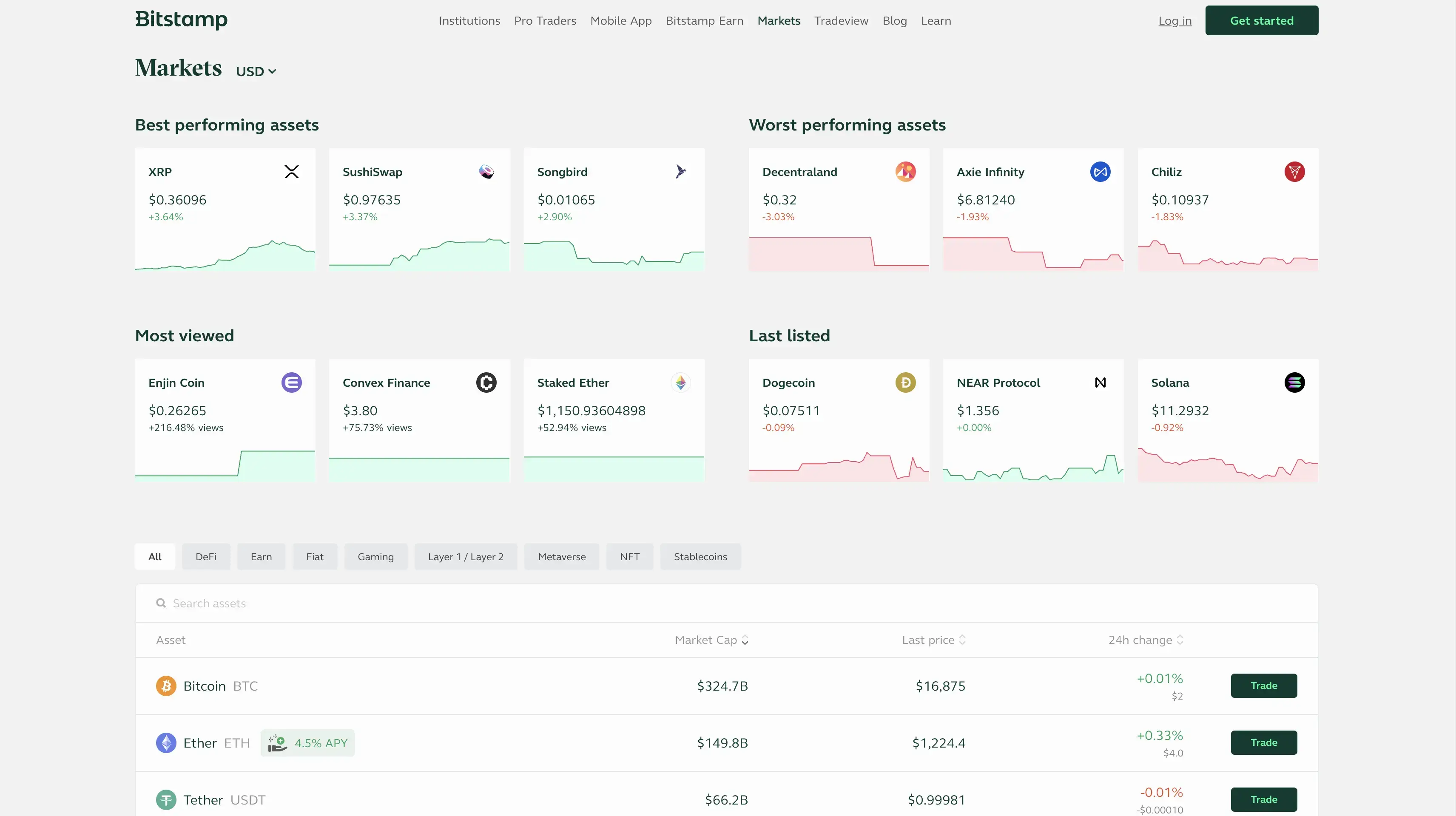Click Trade button for Bitcoin
This screenshot has height=816, width=1456.
point(1264,686)
